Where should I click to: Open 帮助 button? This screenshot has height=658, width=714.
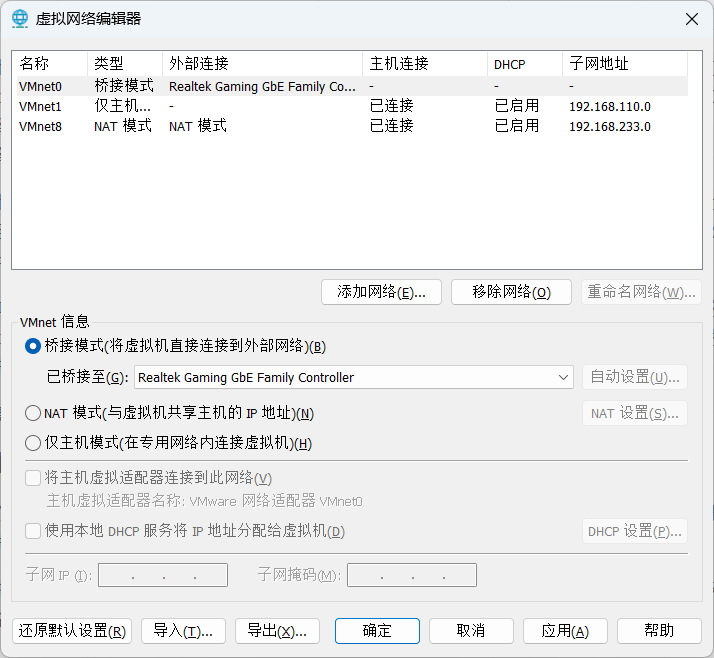(659, 631)
